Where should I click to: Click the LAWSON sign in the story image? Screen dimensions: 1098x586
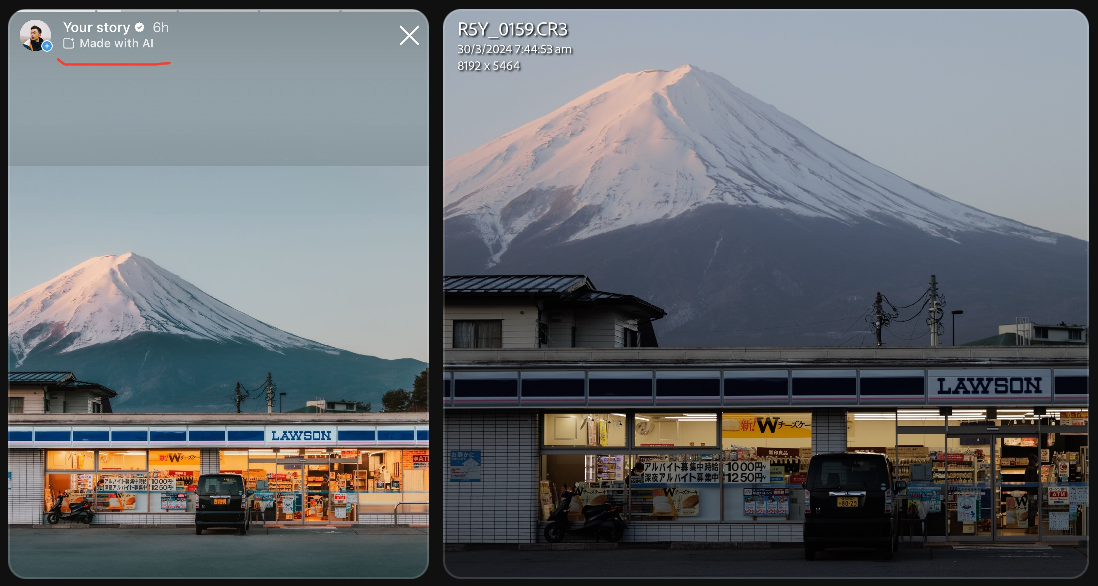point(301,435)
